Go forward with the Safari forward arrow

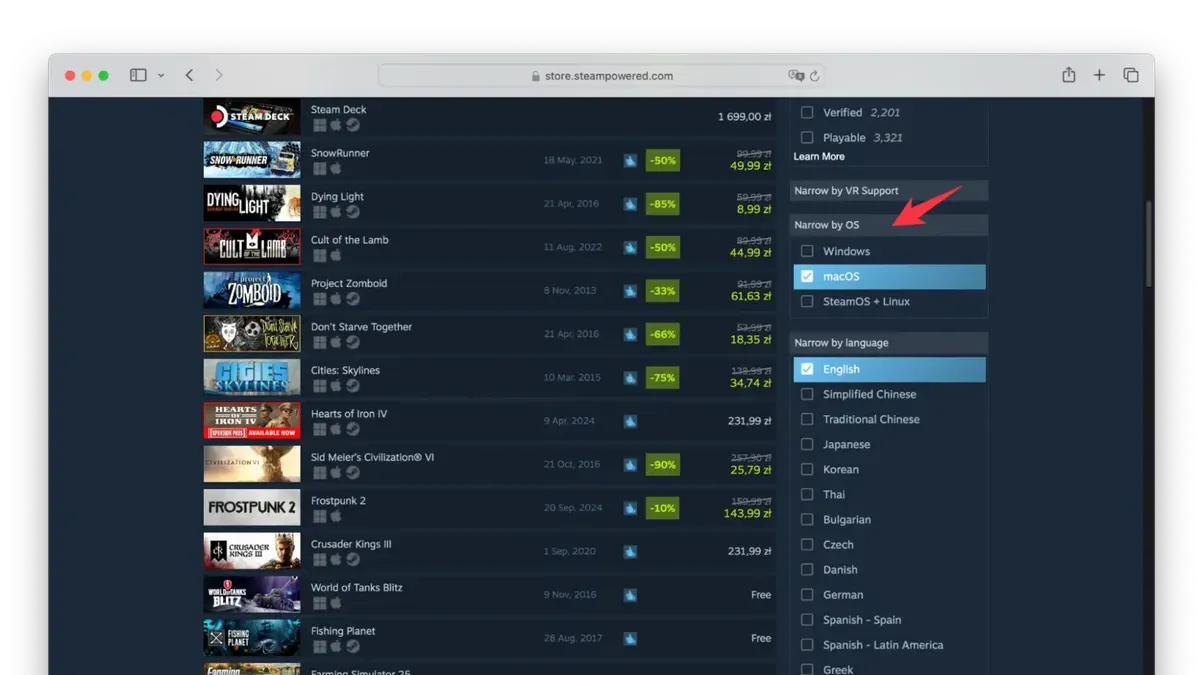click(219, 75)
